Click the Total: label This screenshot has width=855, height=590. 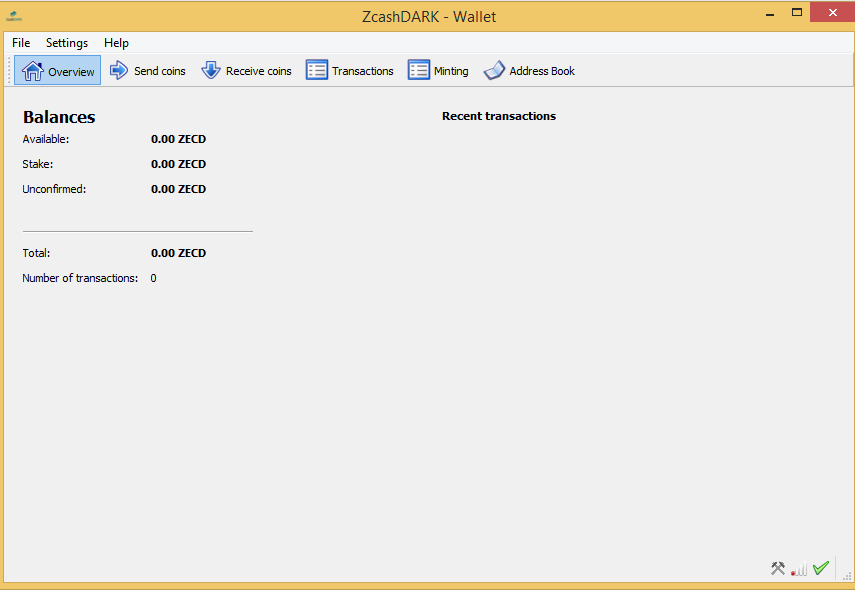[x=36, y=253]
